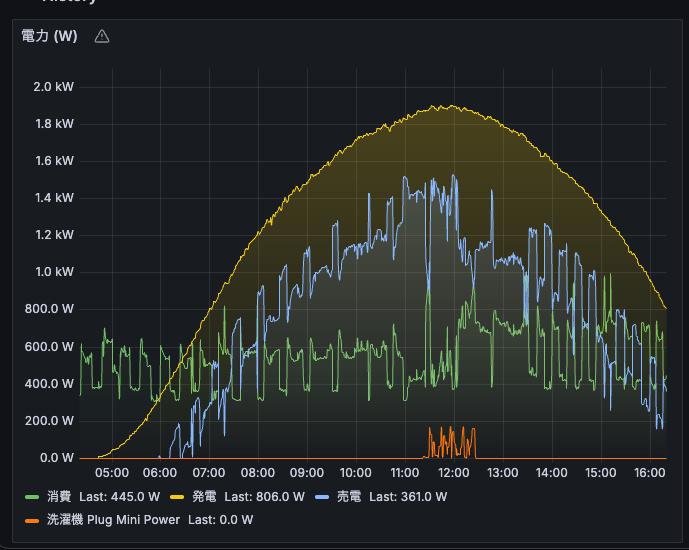The image size is (689, 550).
Task: Click the 05:00 label on the time axis
Action: click(x=111, y=473)
